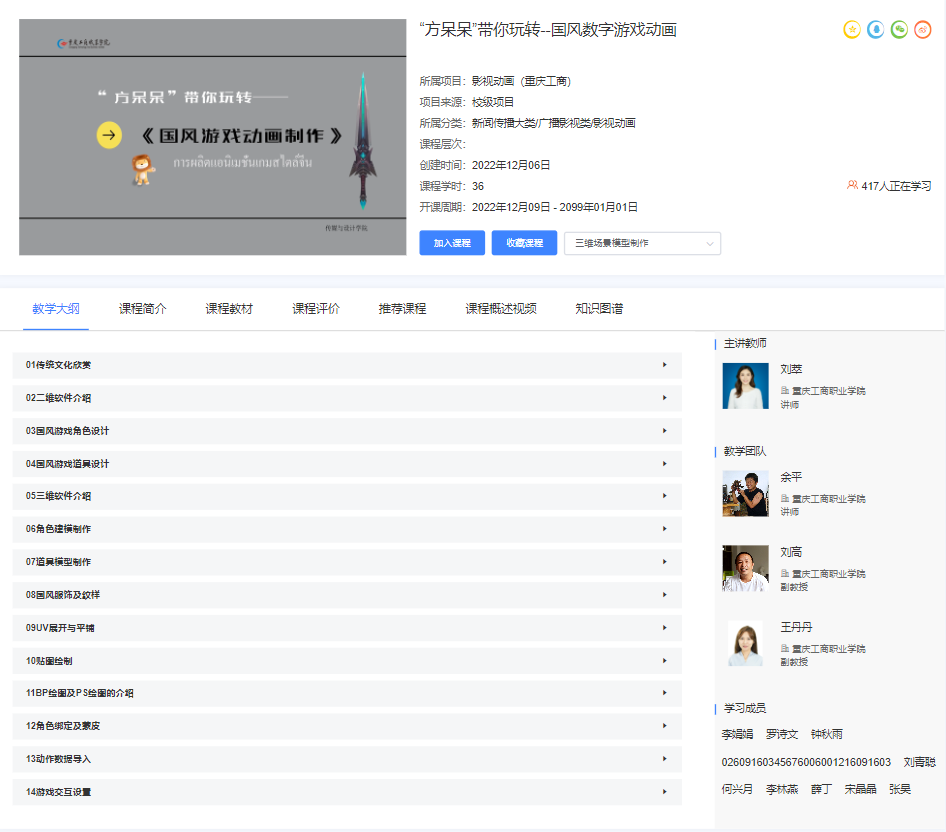Open learning member 罗诗文's name link
The width and height of the screenshot is (946, 832).
[782, 734]
